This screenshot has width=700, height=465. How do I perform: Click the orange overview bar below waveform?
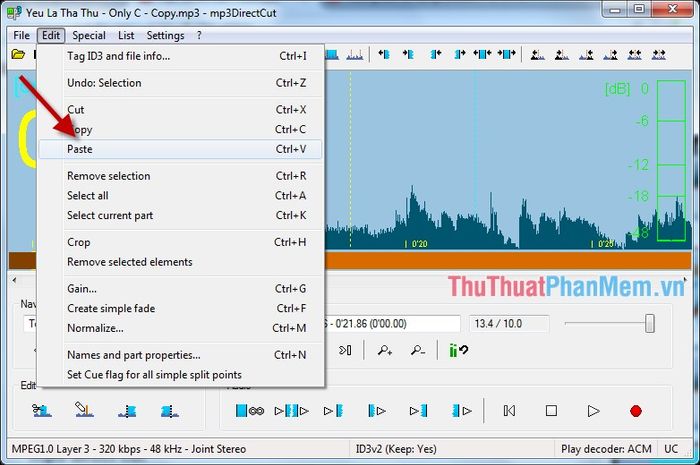508,260
